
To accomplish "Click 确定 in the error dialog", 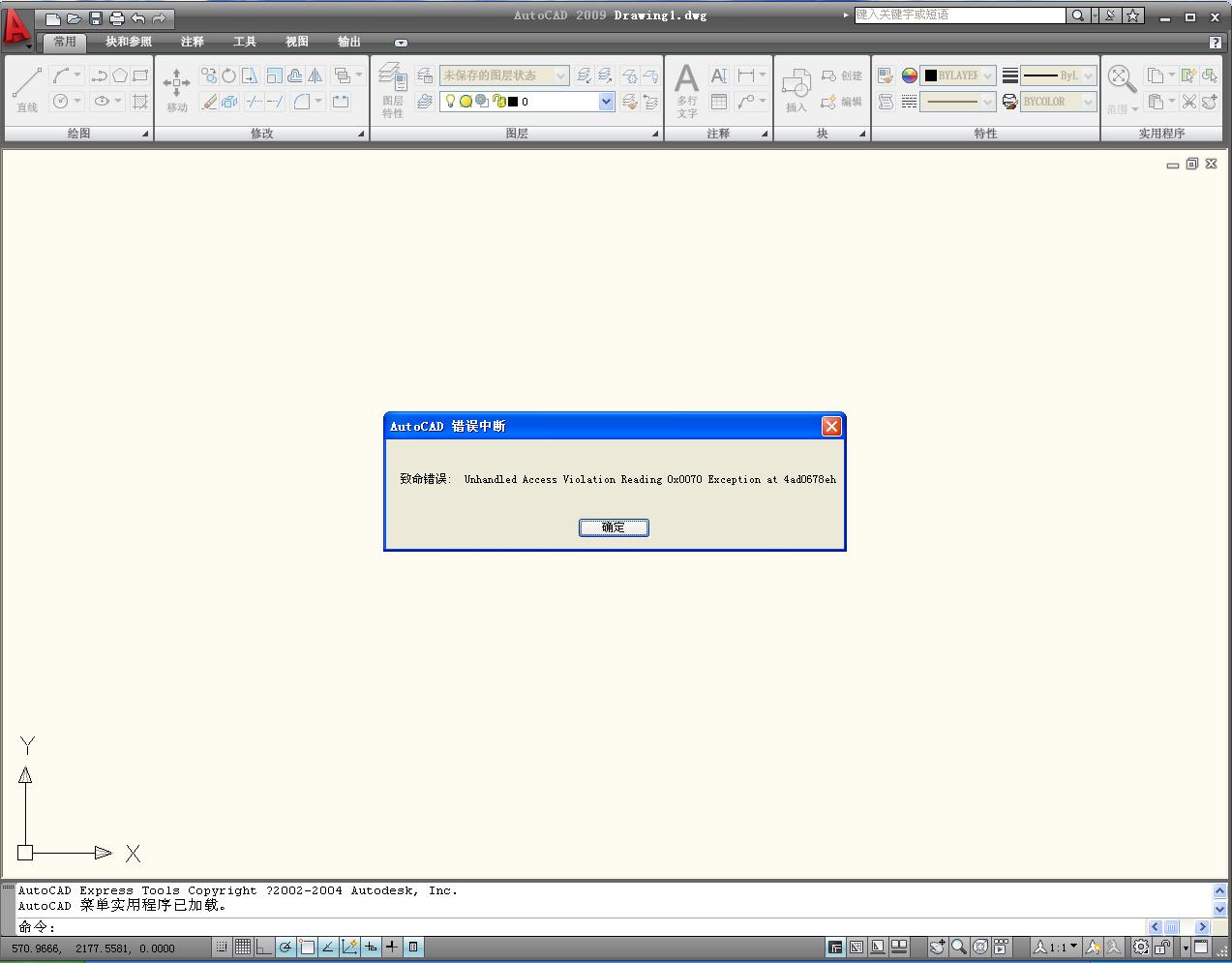I will (614, 527).
